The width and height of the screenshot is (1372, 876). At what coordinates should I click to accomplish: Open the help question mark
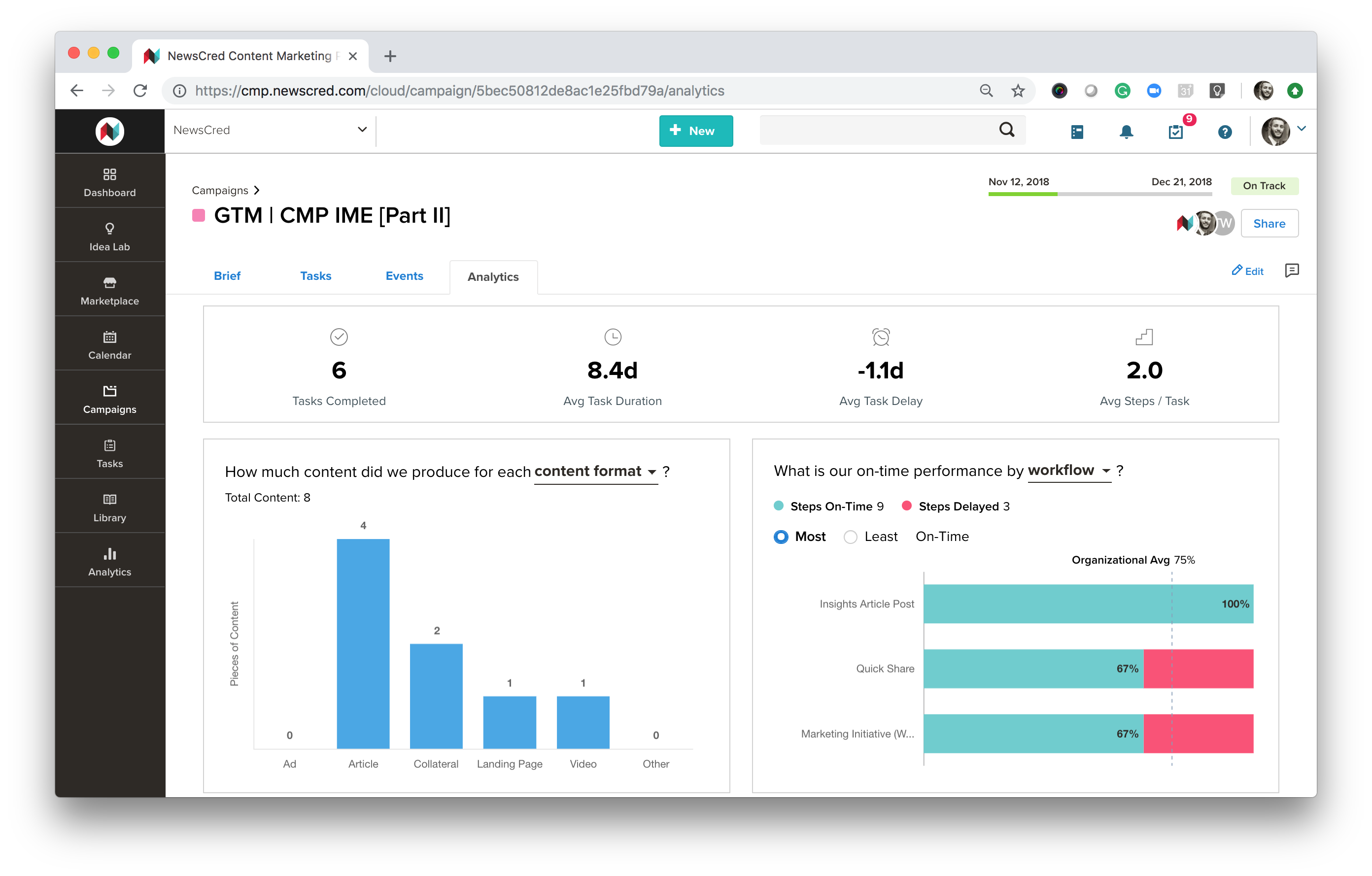pyautogui.click(x=1225, y=132)
